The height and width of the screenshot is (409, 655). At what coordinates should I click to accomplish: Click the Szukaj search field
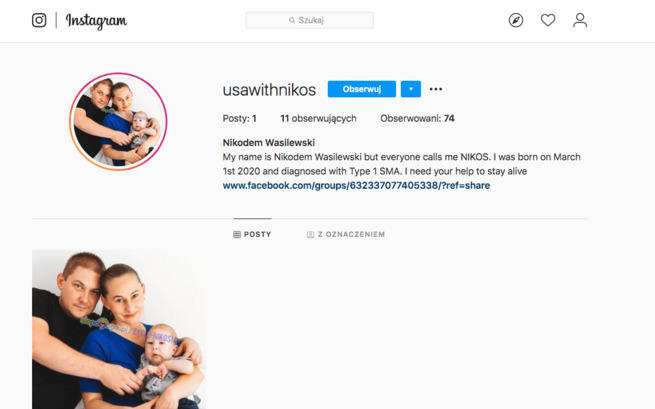[310, 20]
